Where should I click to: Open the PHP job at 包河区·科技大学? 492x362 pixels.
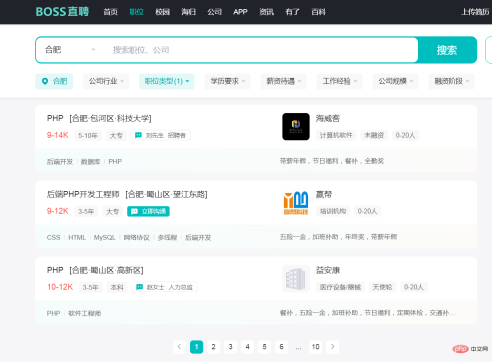tap(99, 118)
